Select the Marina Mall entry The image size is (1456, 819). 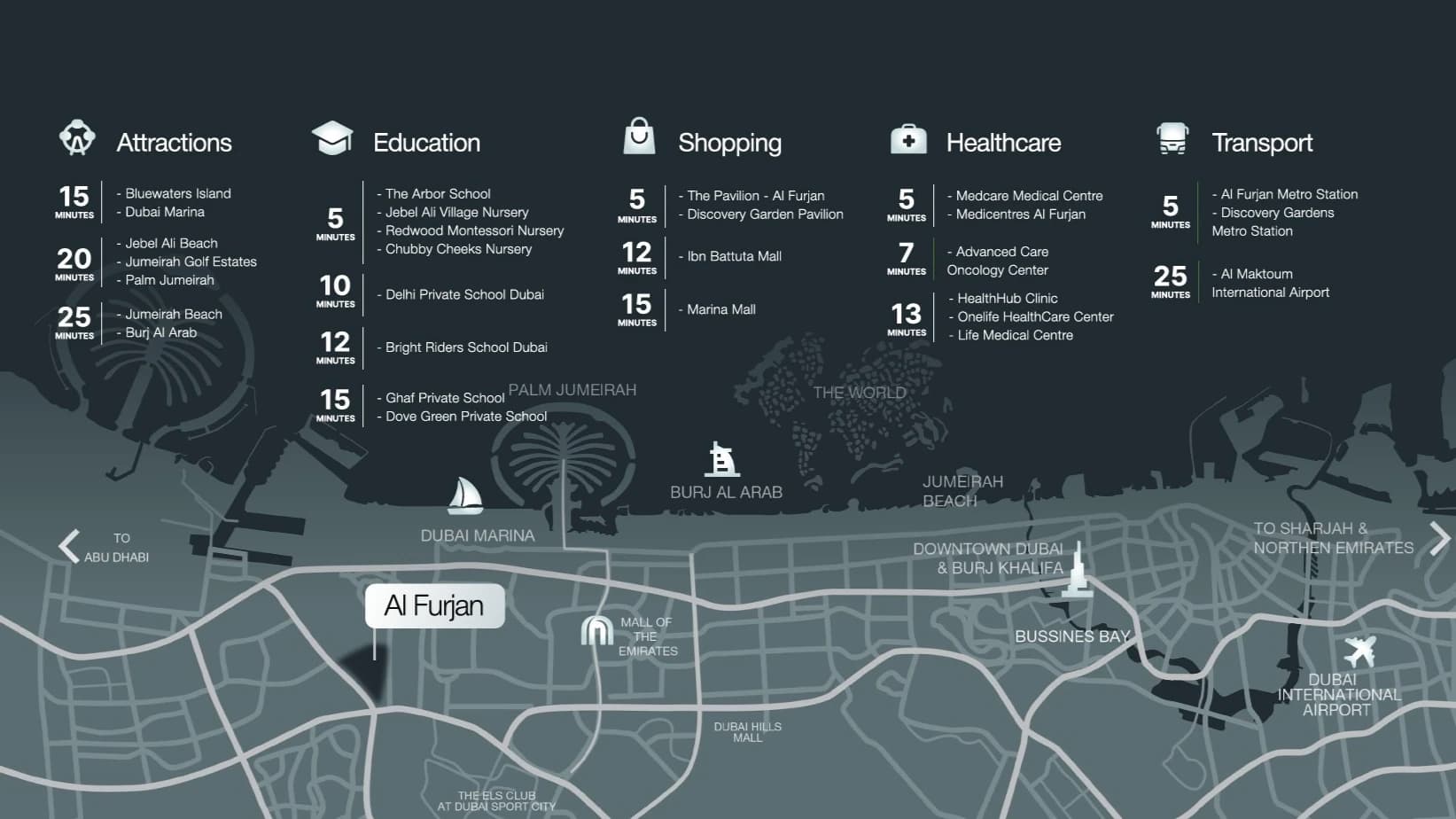(717, 309)
